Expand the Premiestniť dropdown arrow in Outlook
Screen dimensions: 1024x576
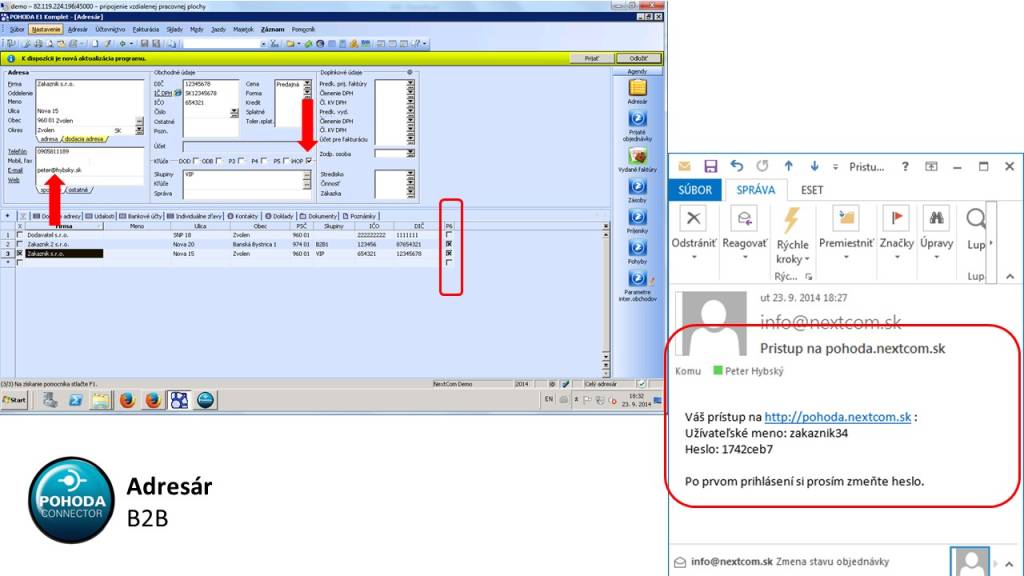pos(846,257)
